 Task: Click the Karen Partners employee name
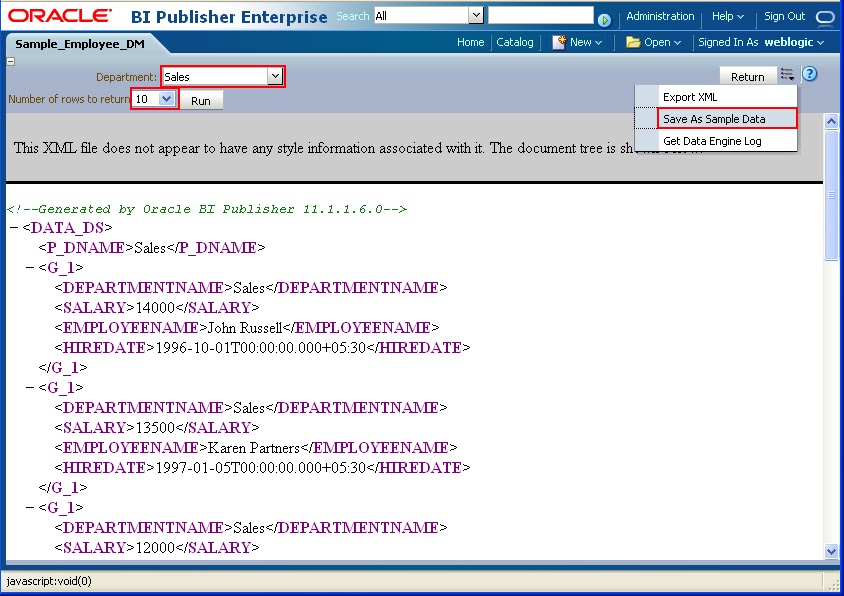(254, 447)
